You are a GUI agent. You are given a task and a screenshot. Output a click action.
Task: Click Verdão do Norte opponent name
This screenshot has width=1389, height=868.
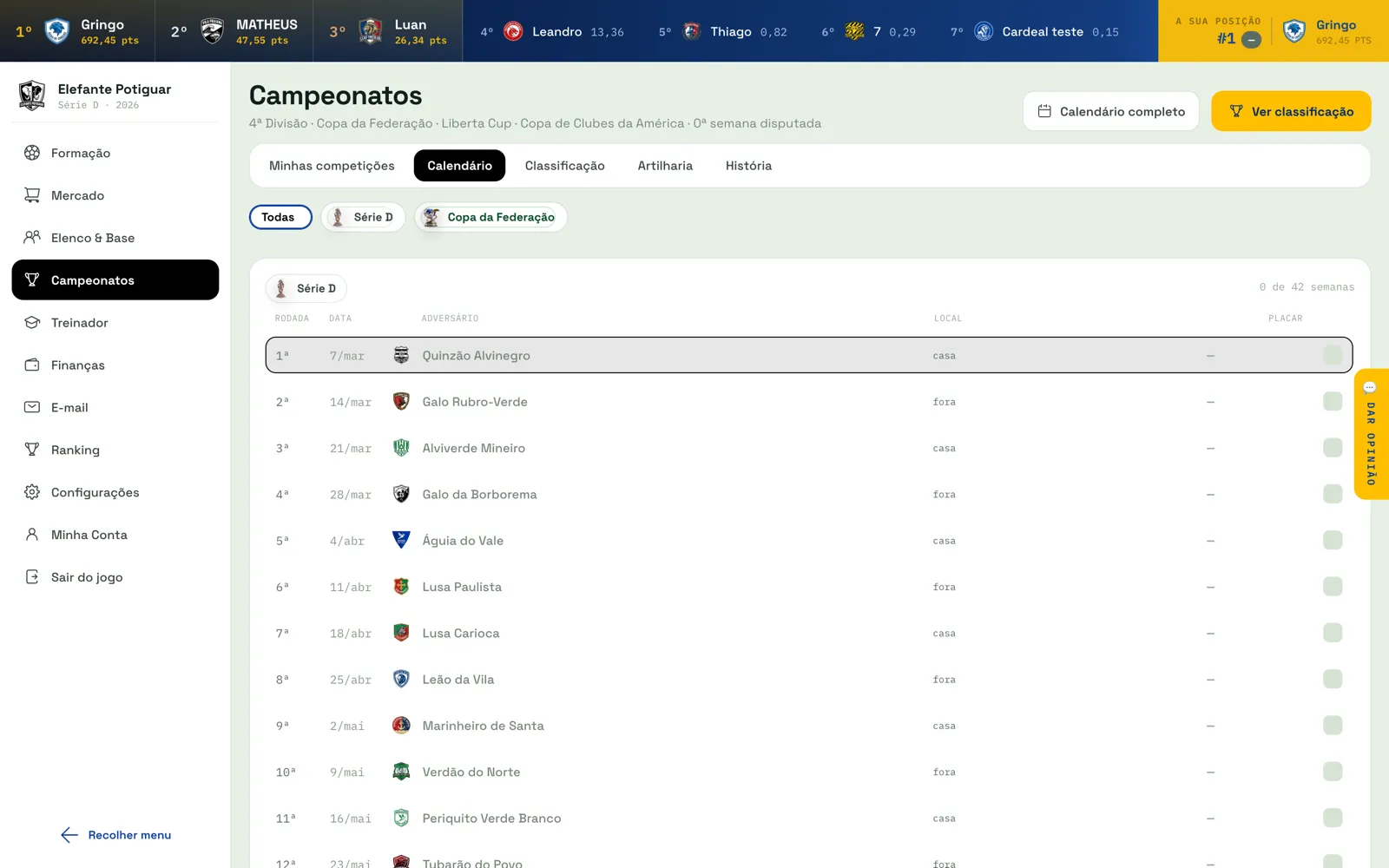(x=471, y=772)
